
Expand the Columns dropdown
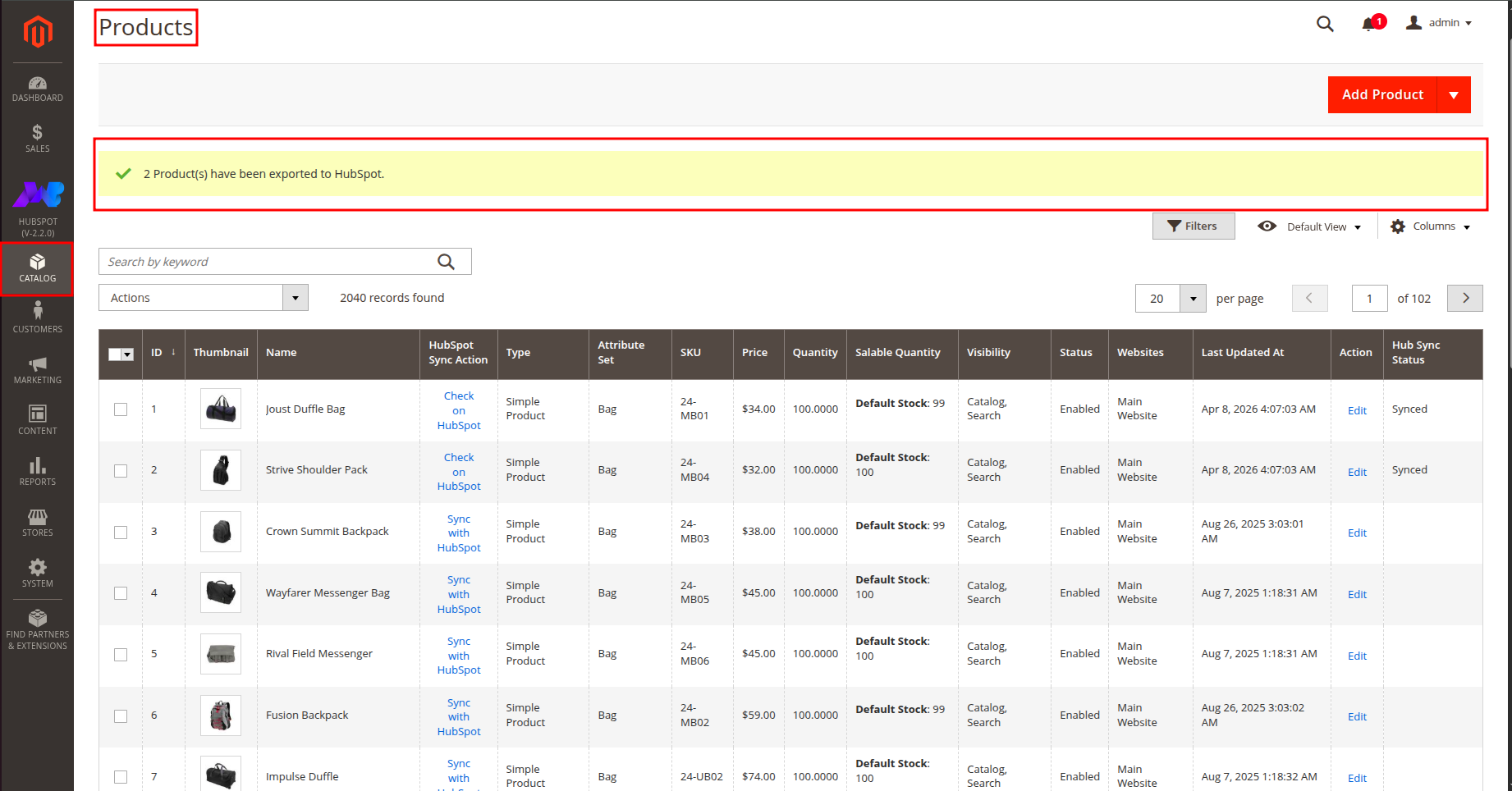[1432, 226]
